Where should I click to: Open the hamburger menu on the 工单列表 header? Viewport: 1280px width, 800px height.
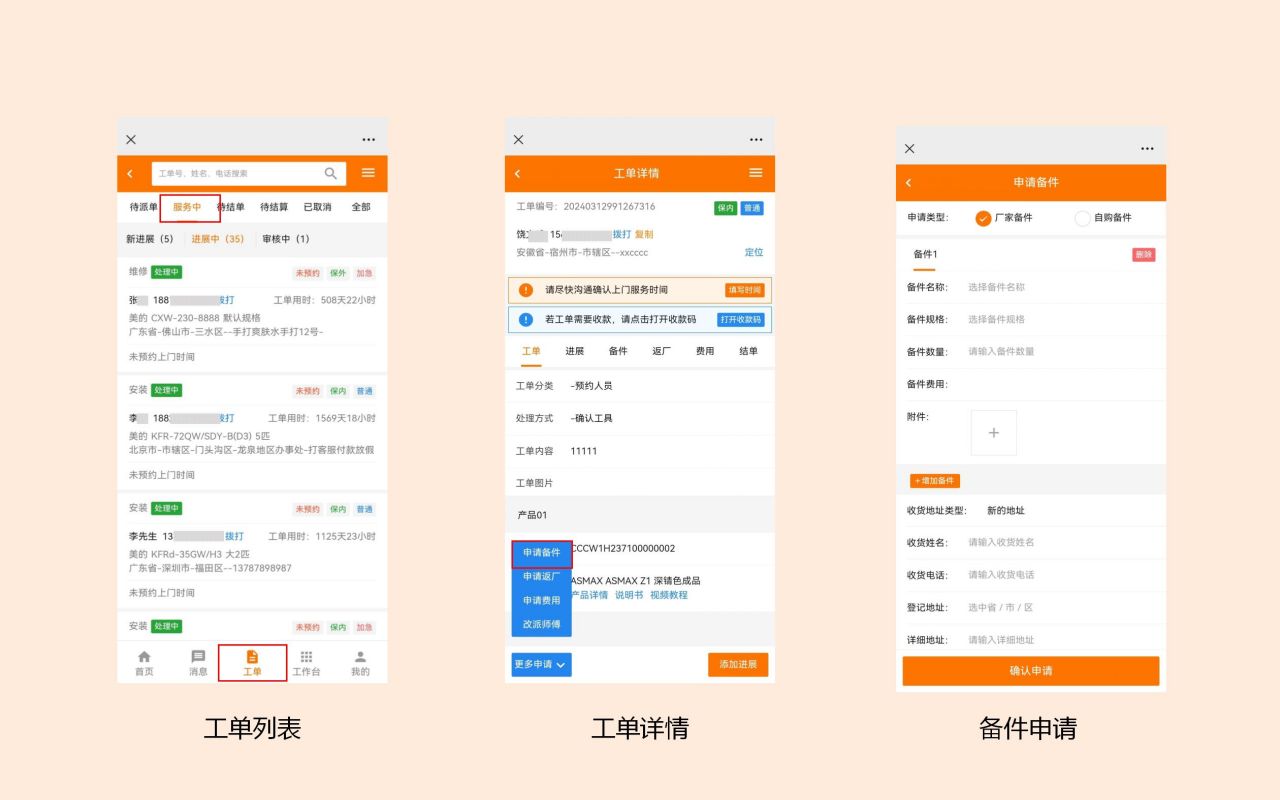(x=368, y=173)
